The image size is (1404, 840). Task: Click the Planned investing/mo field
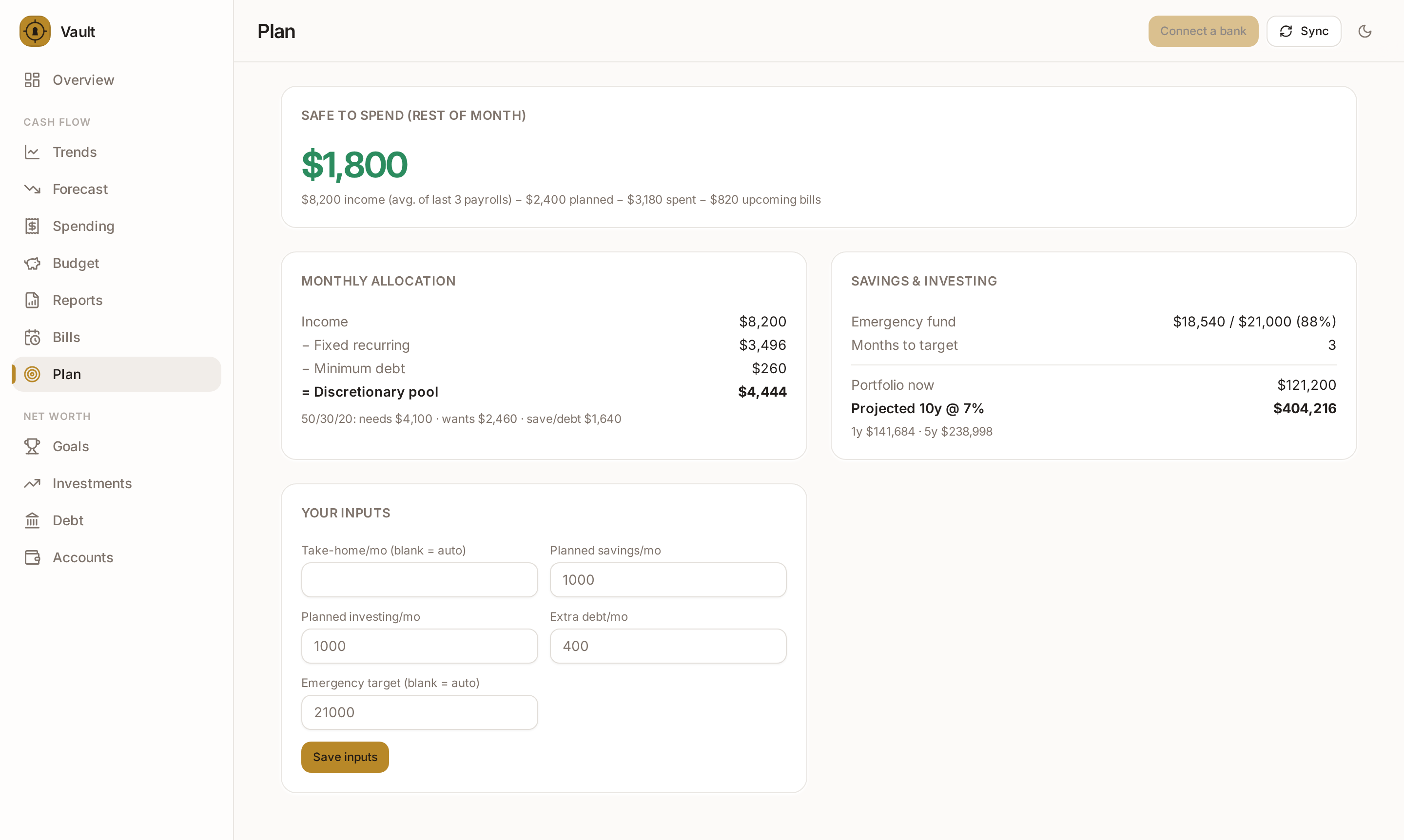click(419, 646)
